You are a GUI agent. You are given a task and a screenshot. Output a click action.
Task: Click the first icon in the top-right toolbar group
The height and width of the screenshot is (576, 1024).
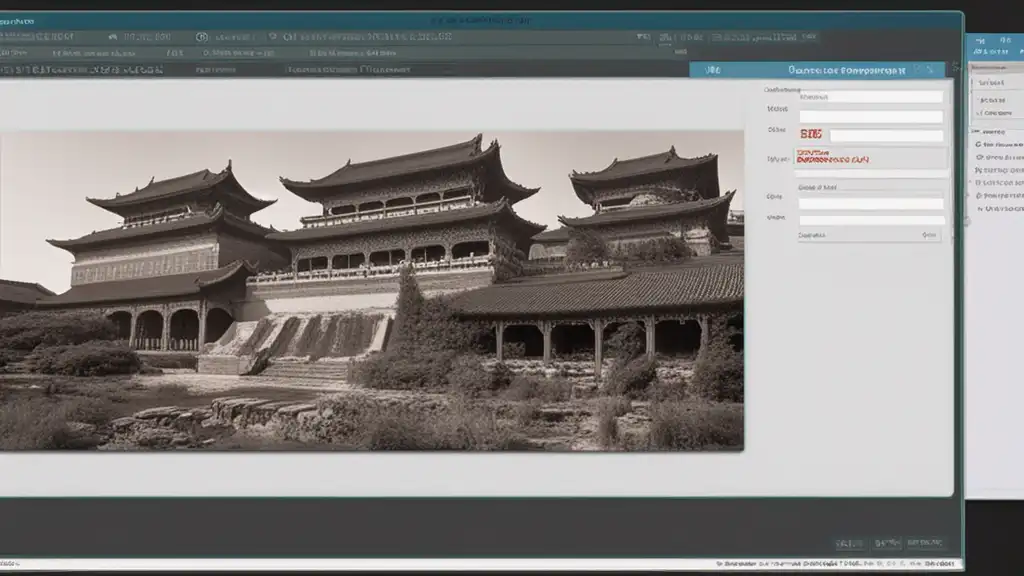(x=642, y=38)
